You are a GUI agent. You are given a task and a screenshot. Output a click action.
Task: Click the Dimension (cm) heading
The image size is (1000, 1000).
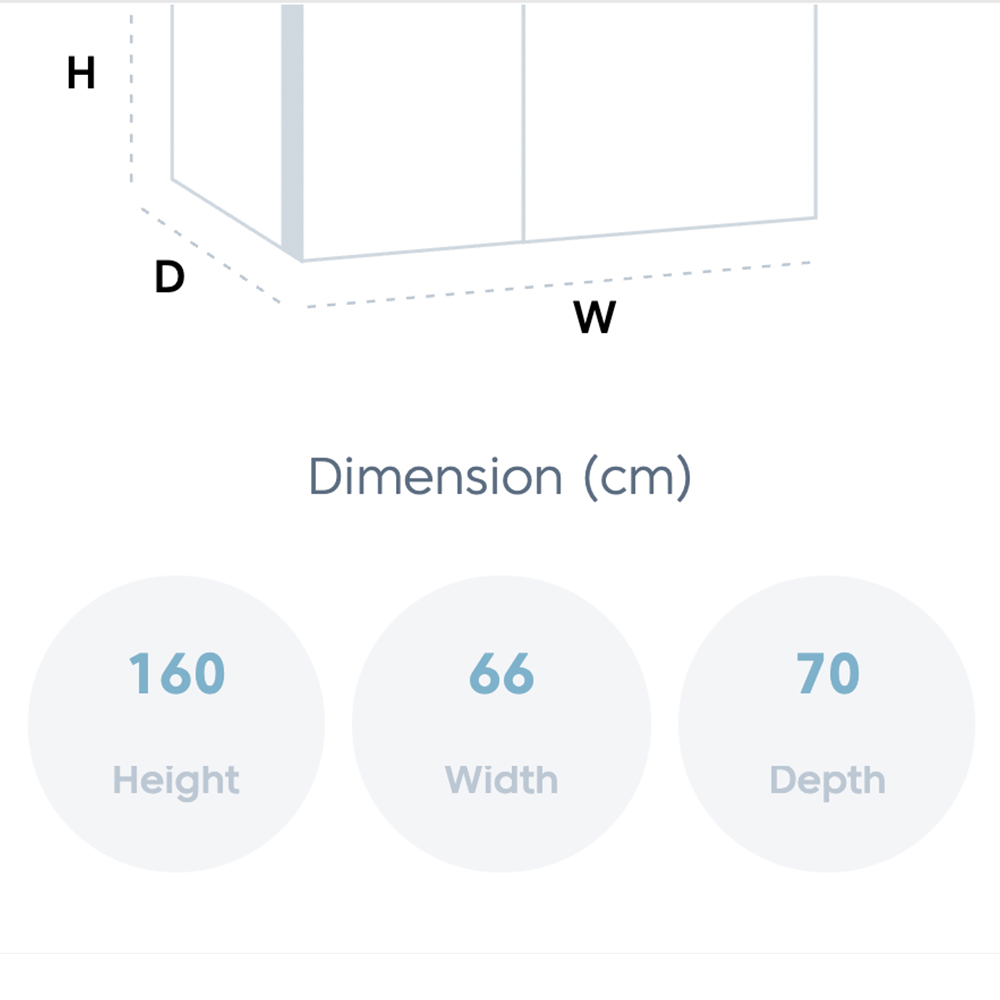tap(500, 477)
